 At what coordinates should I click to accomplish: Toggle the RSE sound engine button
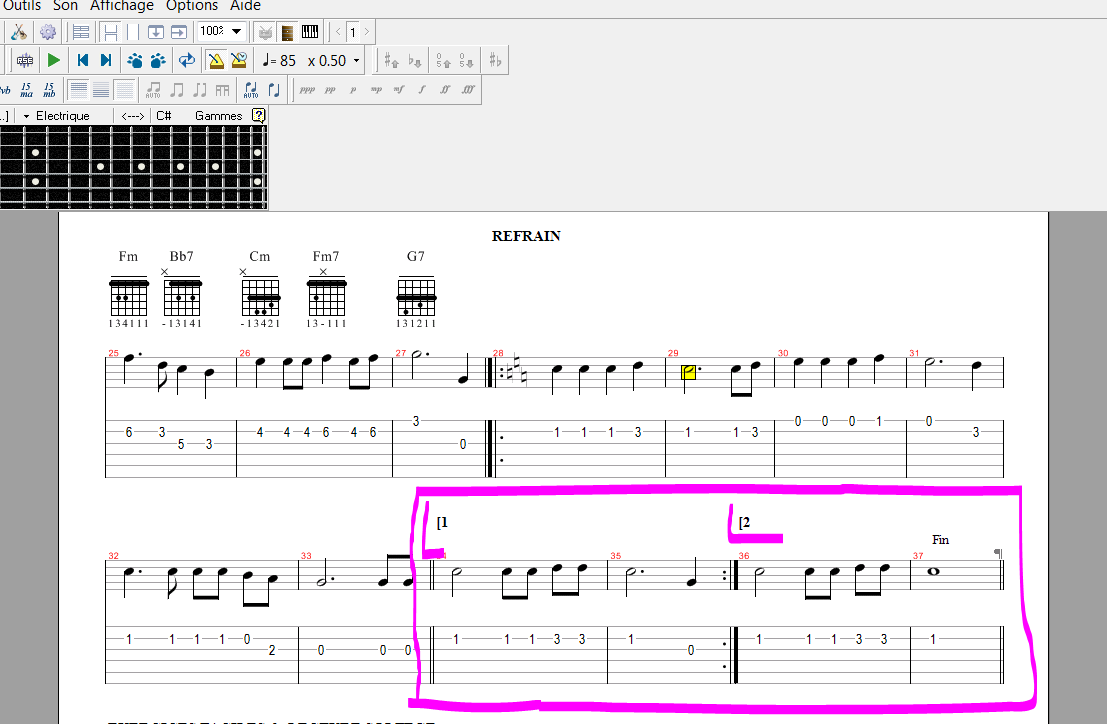pyautogui.click(x=25, y=61)
